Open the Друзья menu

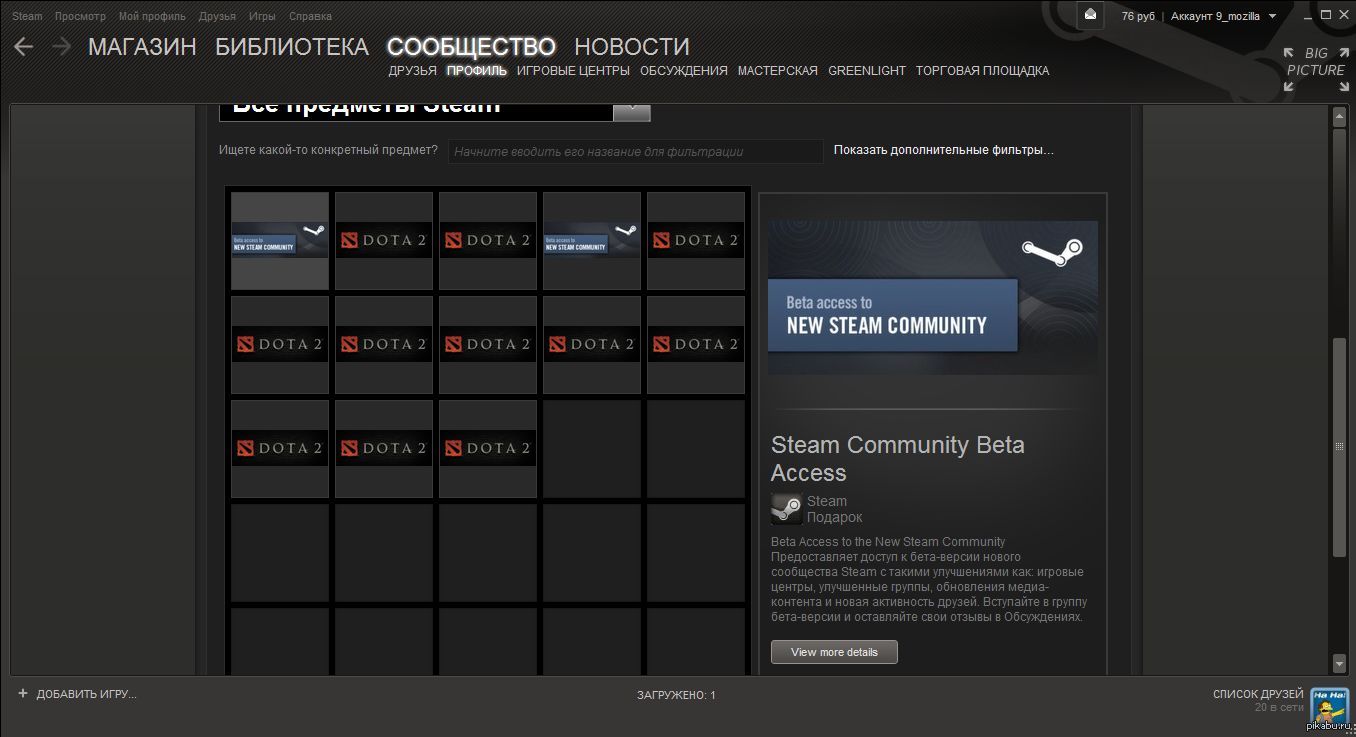[217, 16]
